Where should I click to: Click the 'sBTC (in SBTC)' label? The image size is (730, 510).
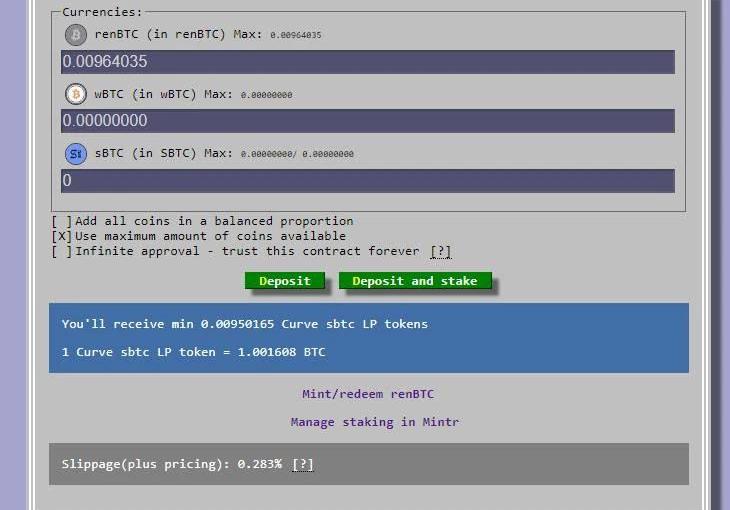point(145,153)
